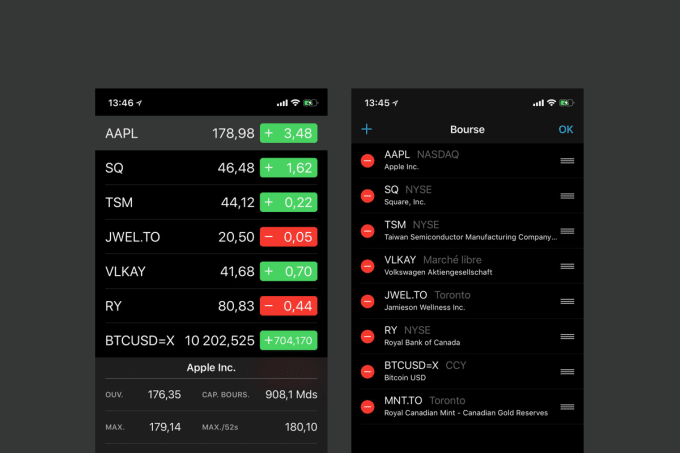Delete VLKAY with its red minus icon

pyautogui.click(x=367, y=266)
